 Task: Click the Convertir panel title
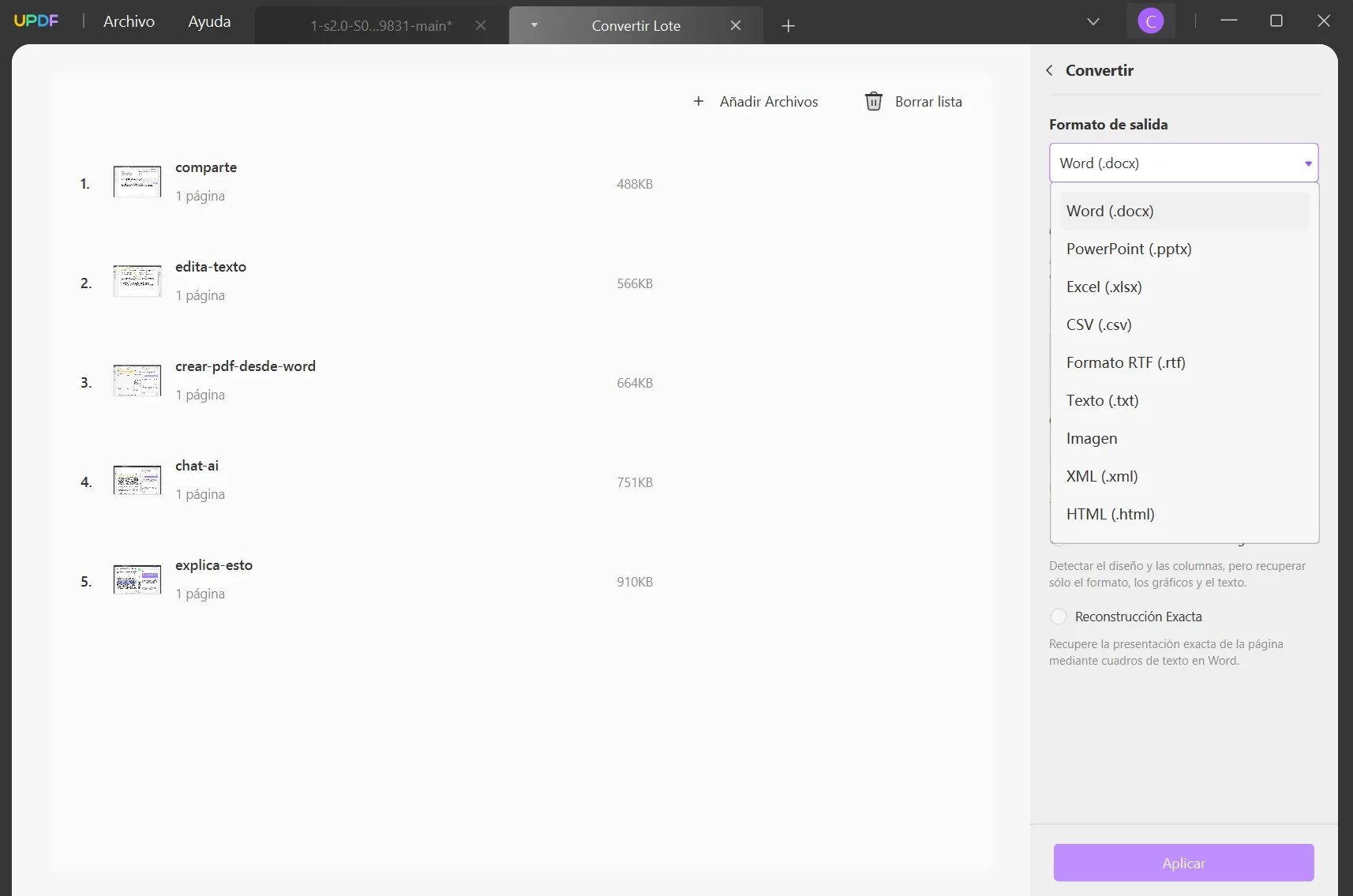click(x=1100, y=70)
